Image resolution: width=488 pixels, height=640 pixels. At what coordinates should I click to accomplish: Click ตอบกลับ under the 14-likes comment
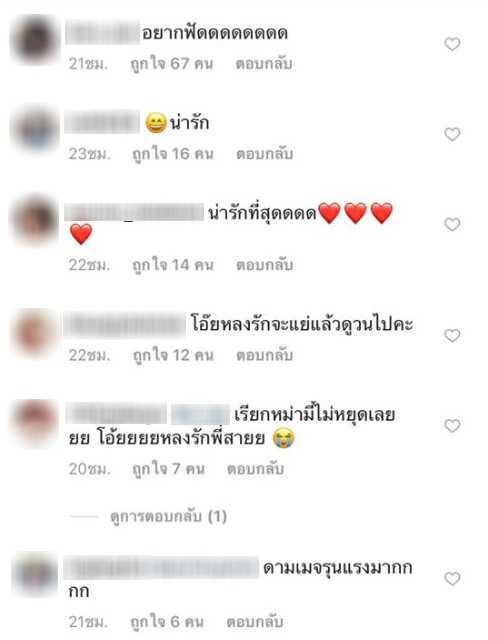[264, 265]
